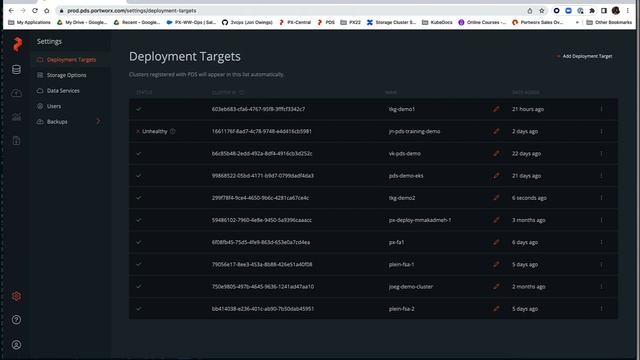Open Other Bookmarks folder
Viewport: 640px width, 360px height.
point(609,22)
